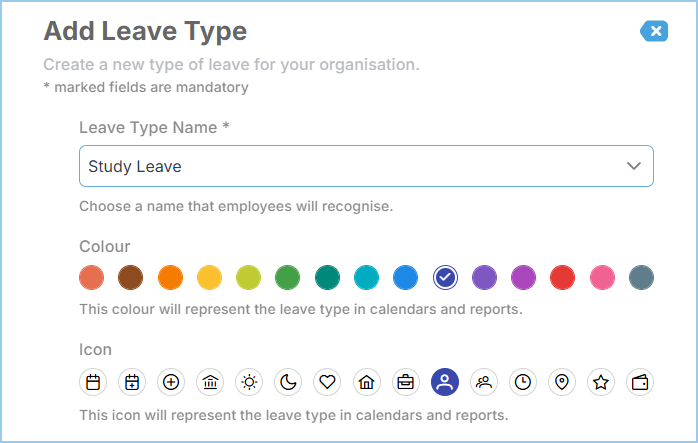Screen dimensions: 698x443
Task: Select the bank building icon
Action: [x=210, y=382]
